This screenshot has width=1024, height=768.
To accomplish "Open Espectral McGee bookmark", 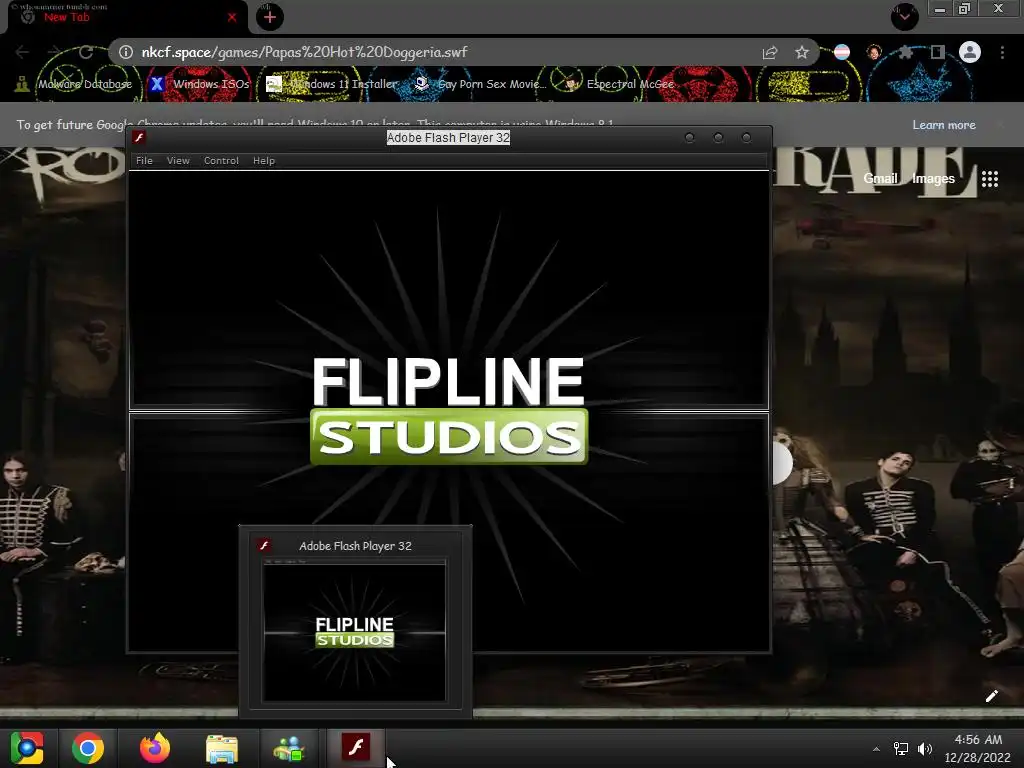I will pyautogui.click(x=619, y=84).
